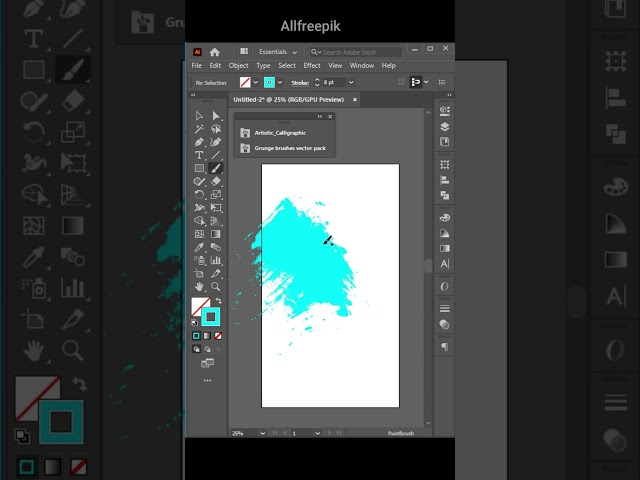This screenshot has height=480, width=640.
Task: Choose the Scale tool
Action: [x=216, y=195]
